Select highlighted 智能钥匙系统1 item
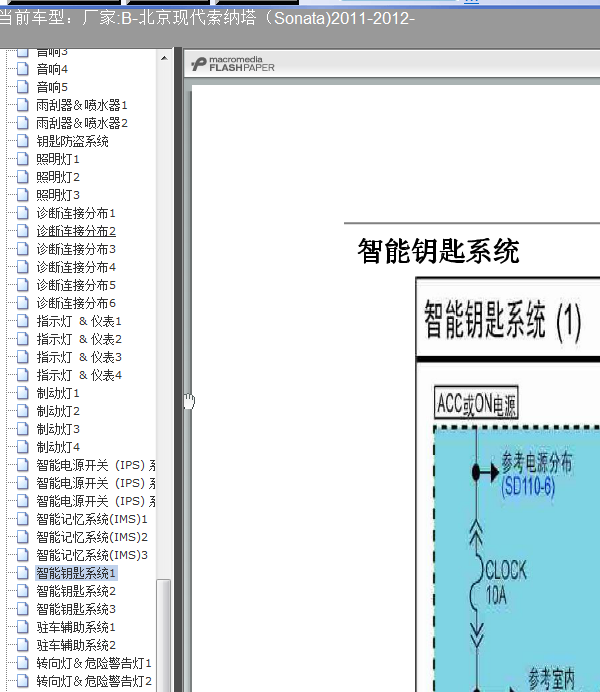The width and height of the screenshot is (600, 692). pos(76,573)
